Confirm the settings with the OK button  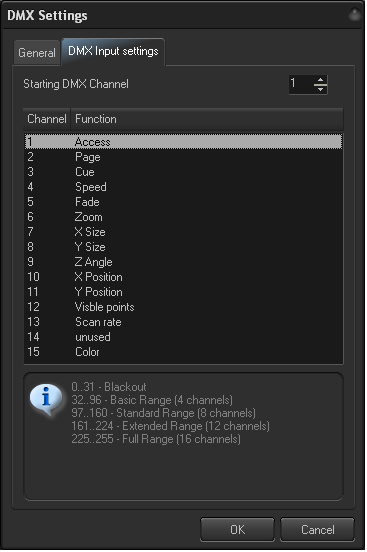pyautogui.click(x=237, y=529)
